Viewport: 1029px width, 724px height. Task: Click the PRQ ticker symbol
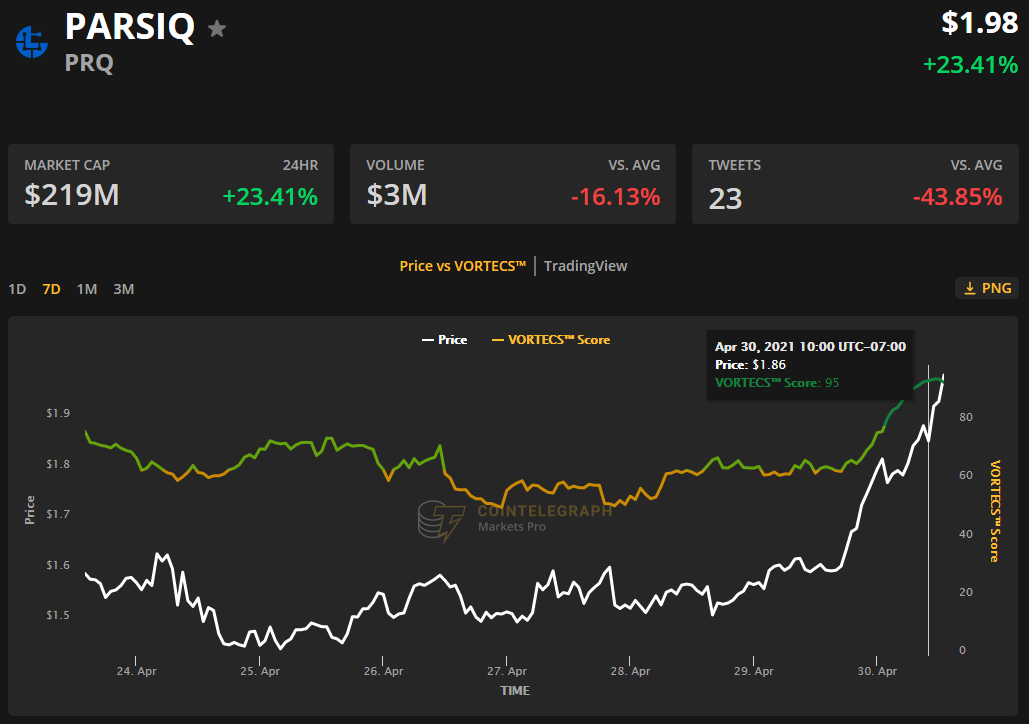[x=89, y=63]
